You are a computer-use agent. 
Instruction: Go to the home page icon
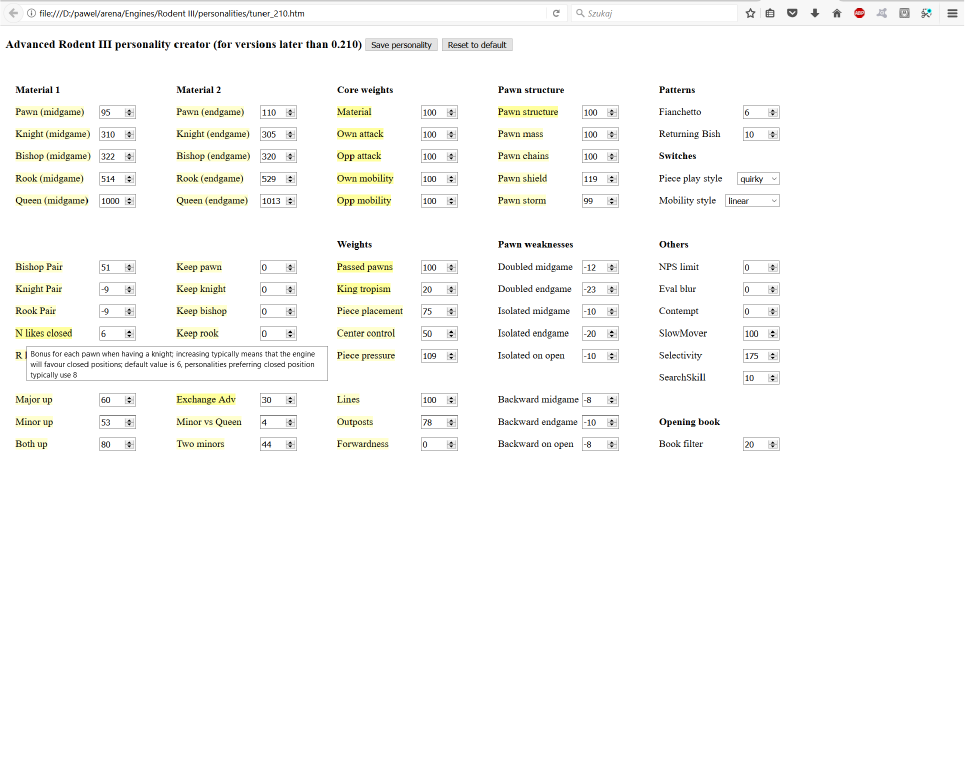pyautogui.click(x=837, y=13)
